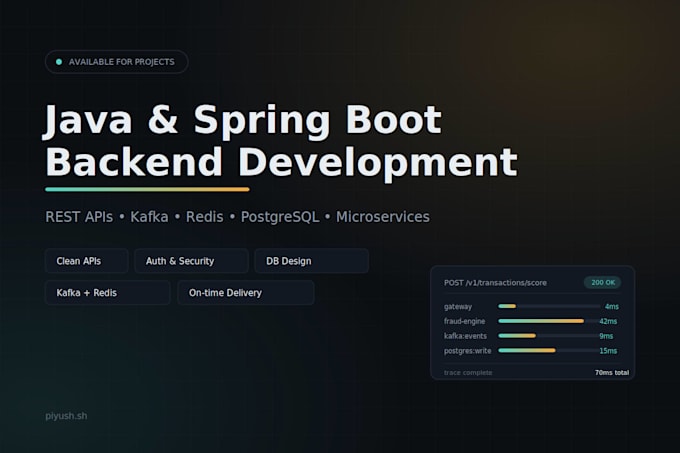Viewport: 680px width, 453px height.
Task: Click the AVAILABLE FOR PROJECTS badge
Action: [117, 62]
